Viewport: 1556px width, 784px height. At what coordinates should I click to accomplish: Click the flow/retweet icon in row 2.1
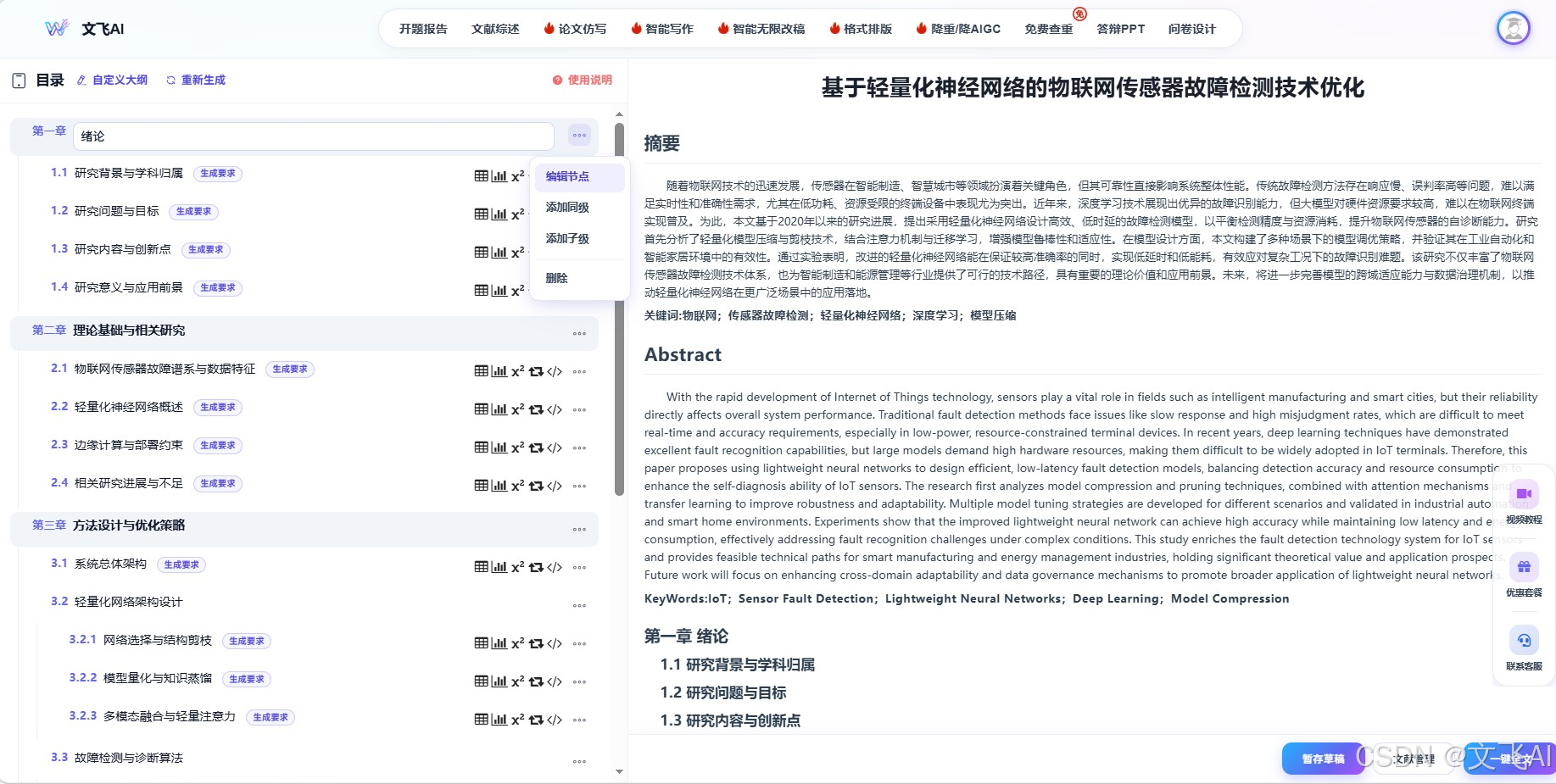[x=536, y=371]
